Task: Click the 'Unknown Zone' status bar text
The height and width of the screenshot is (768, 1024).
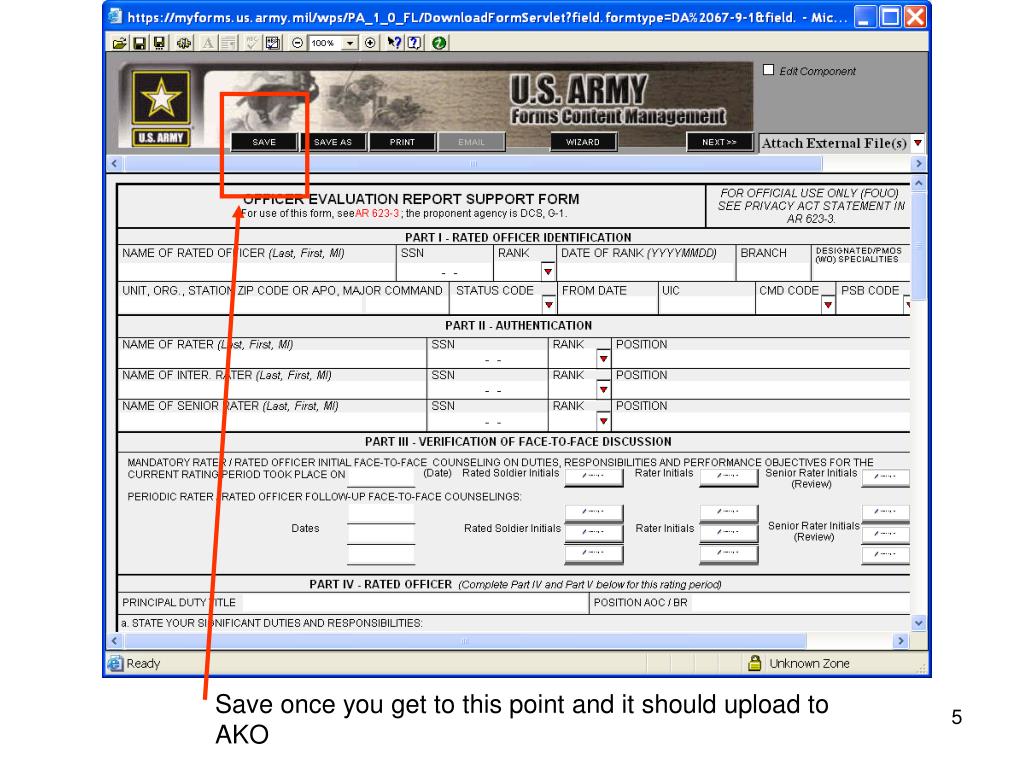Action: coord(809,664)
